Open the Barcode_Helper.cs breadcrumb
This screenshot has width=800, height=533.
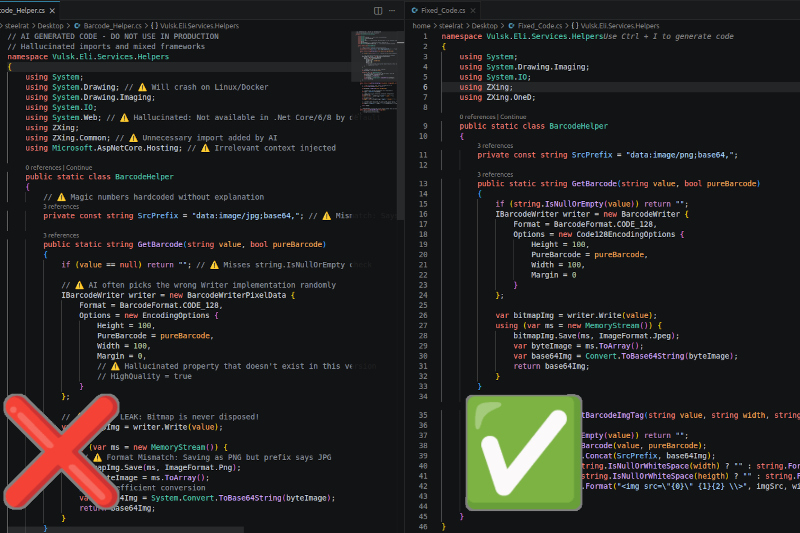point(112,26)
